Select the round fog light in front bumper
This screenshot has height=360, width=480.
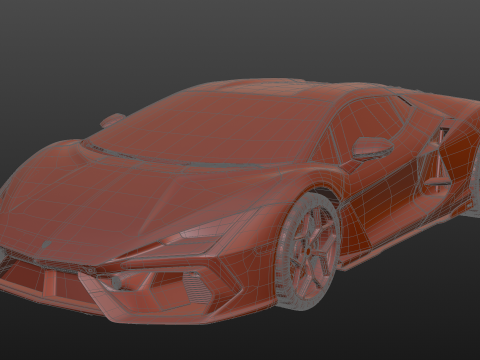[117, 283]
